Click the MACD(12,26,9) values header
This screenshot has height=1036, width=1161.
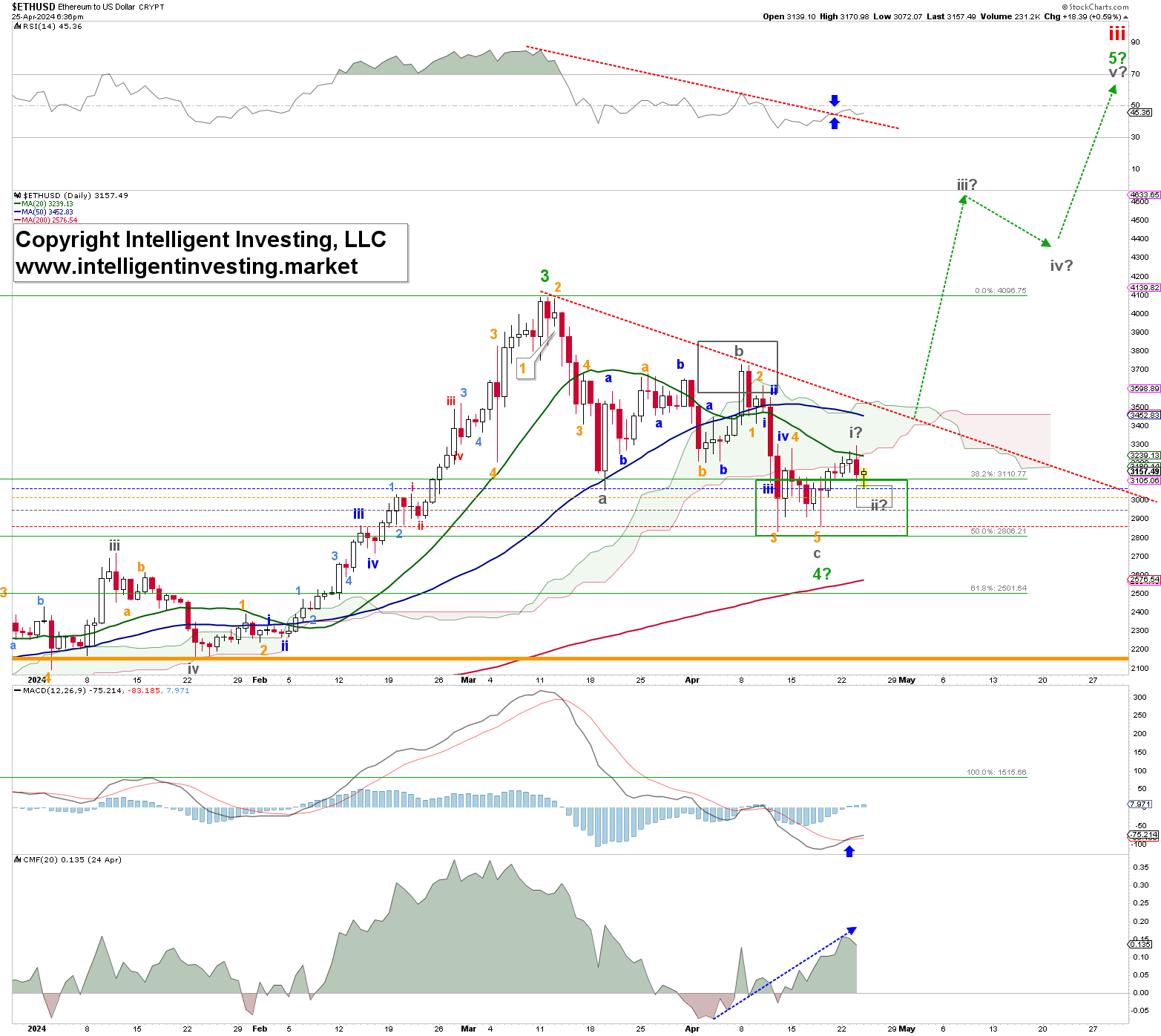(x=106, y=690)
